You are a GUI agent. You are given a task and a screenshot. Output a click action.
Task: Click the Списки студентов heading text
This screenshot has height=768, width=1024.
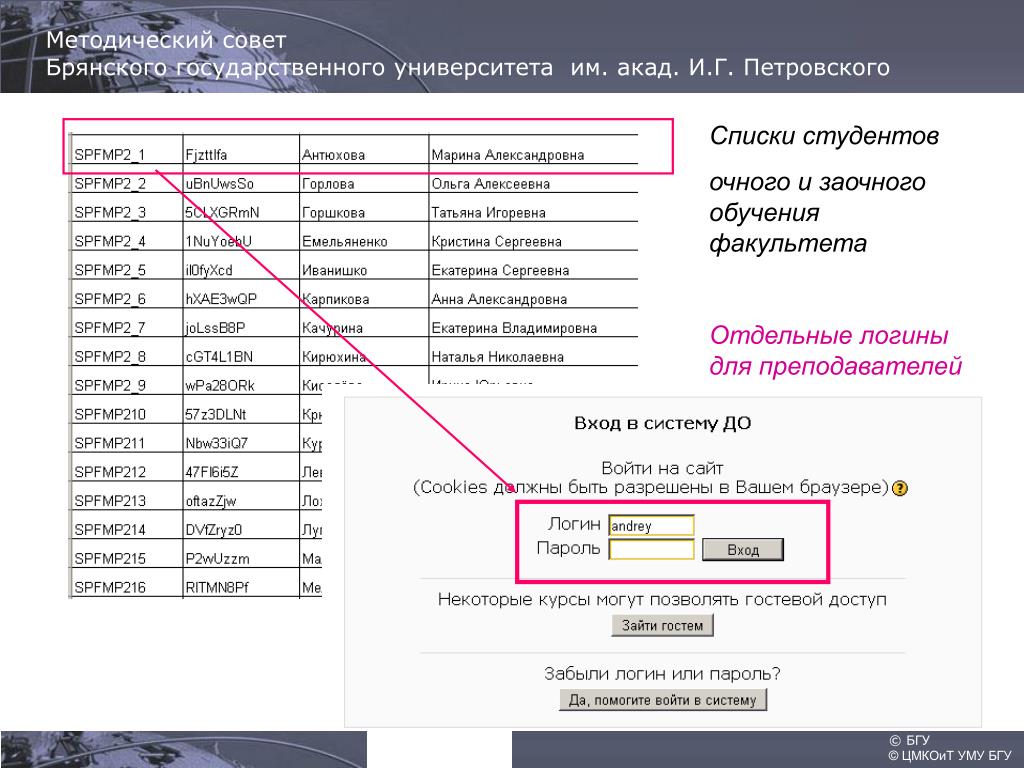click(x=824, y=136)
